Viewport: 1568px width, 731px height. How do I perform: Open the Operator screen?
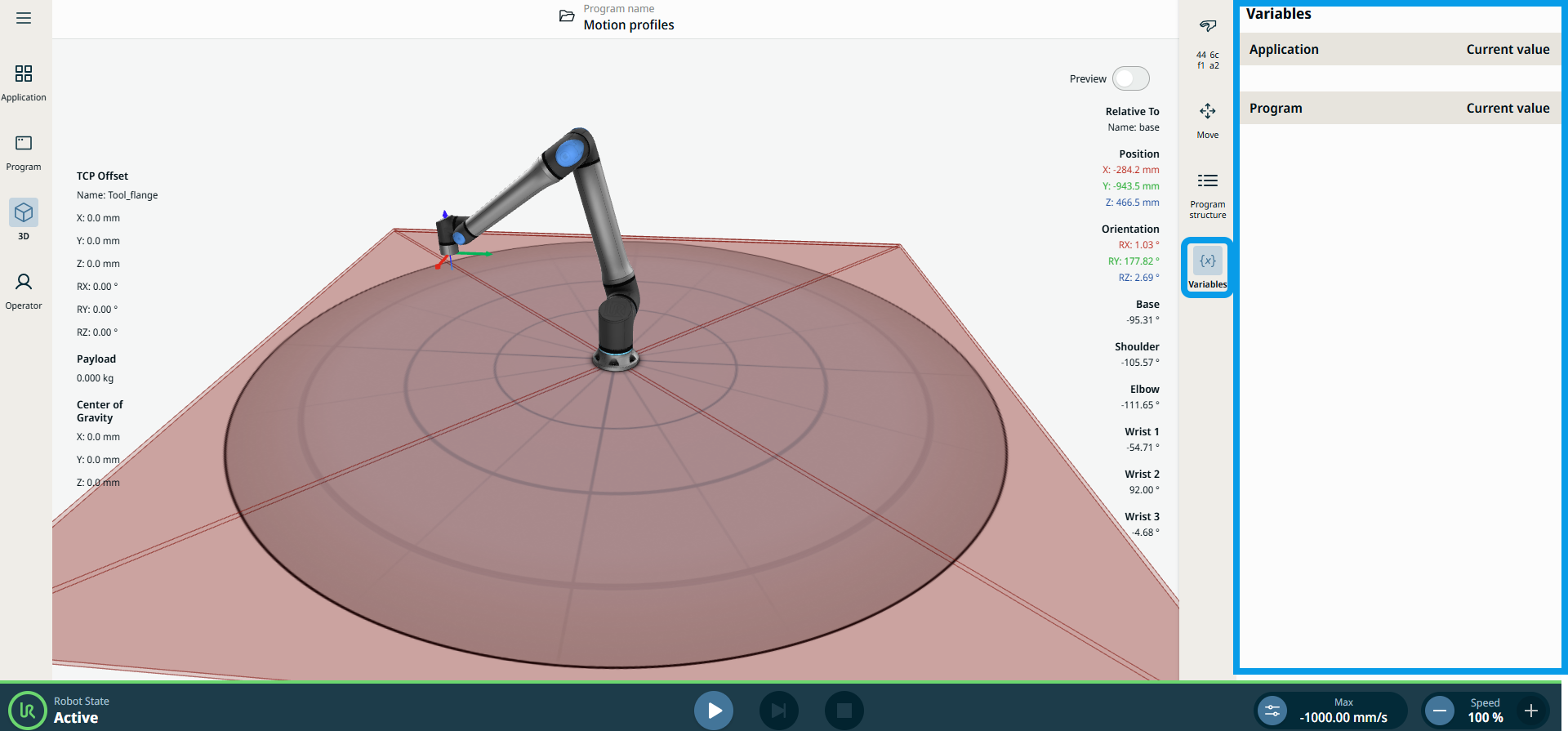[x=24, y=291]
